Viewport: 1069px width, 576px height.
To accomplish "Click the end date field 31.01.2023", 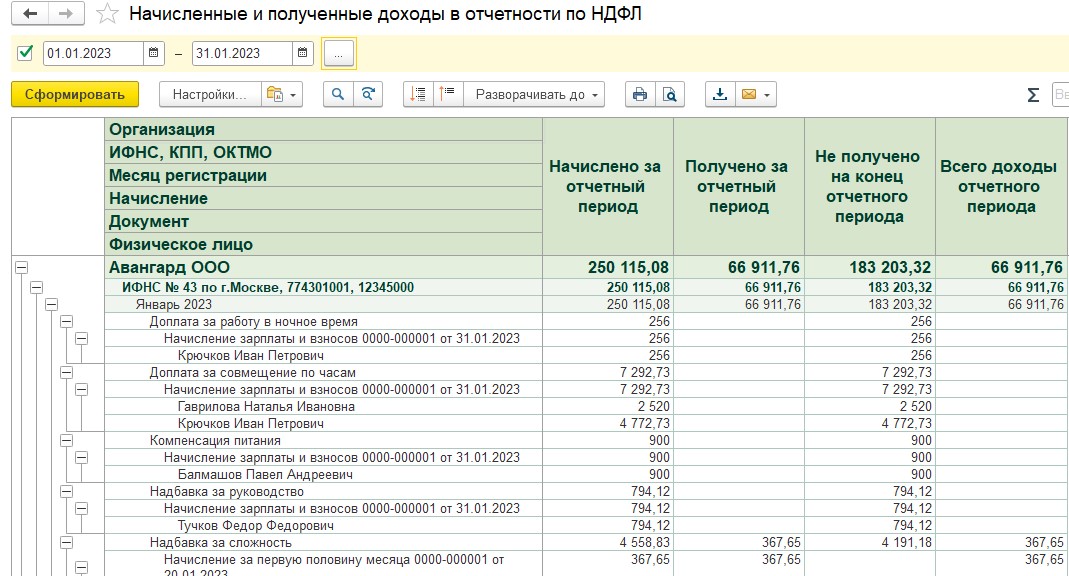I will (x=242, y=53).
